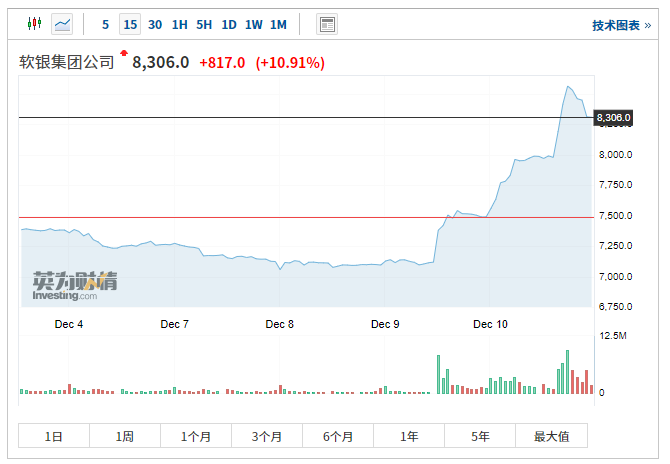Select the area line chart icon

tap(62, 24)
